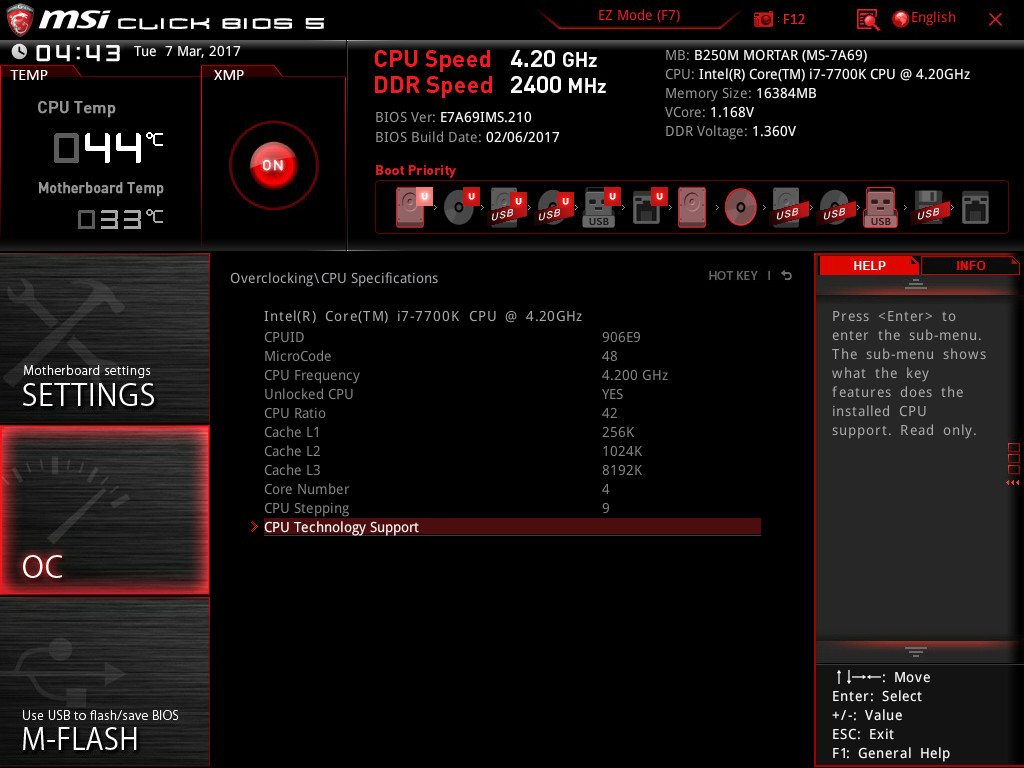Image resolution: width=1024 pixels, height=768 pixels.
Task: Select the first UEFI hard disk boot icon
Action: click(x=411, y=208)
